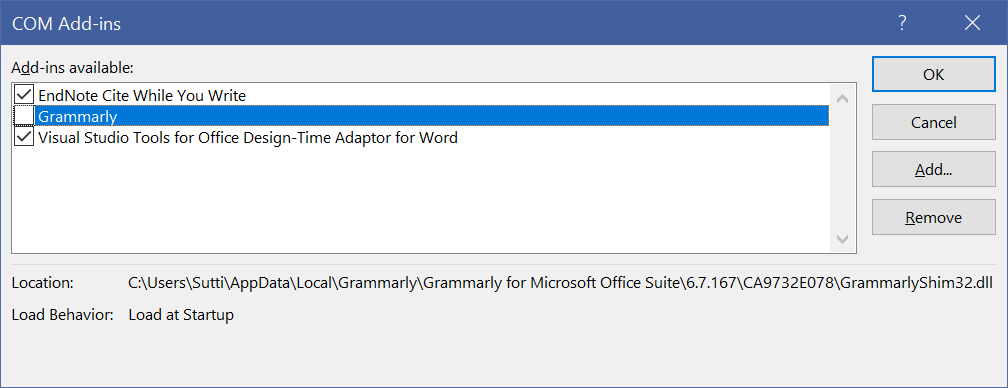
Task: Select EndNote Cite While You Write row
Action: pos(421,95)
